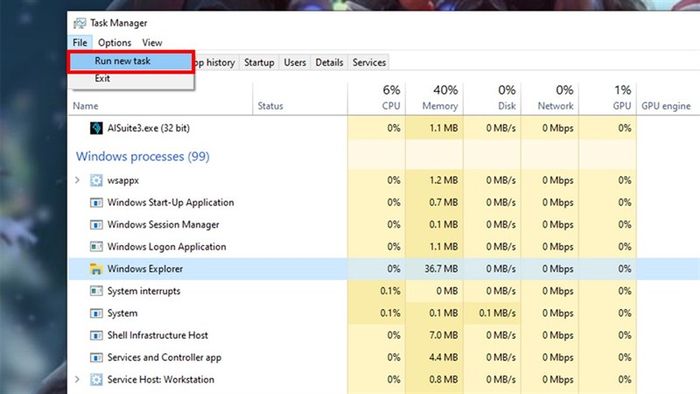Click the wsappx gear icon
The height and width of the screenshot is (394, 700).
point(96,180)
